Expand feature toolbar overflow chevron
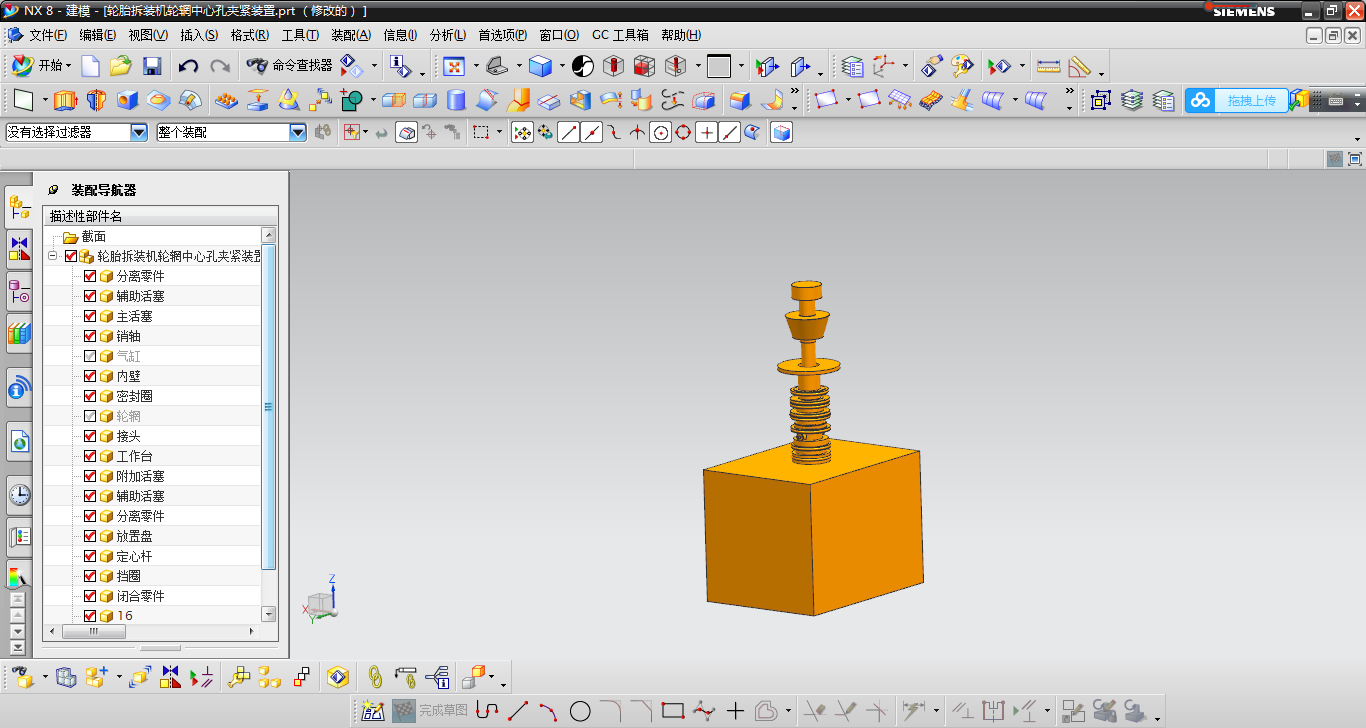The width and height of the screenshot is (1366, 728). point(795,93)
